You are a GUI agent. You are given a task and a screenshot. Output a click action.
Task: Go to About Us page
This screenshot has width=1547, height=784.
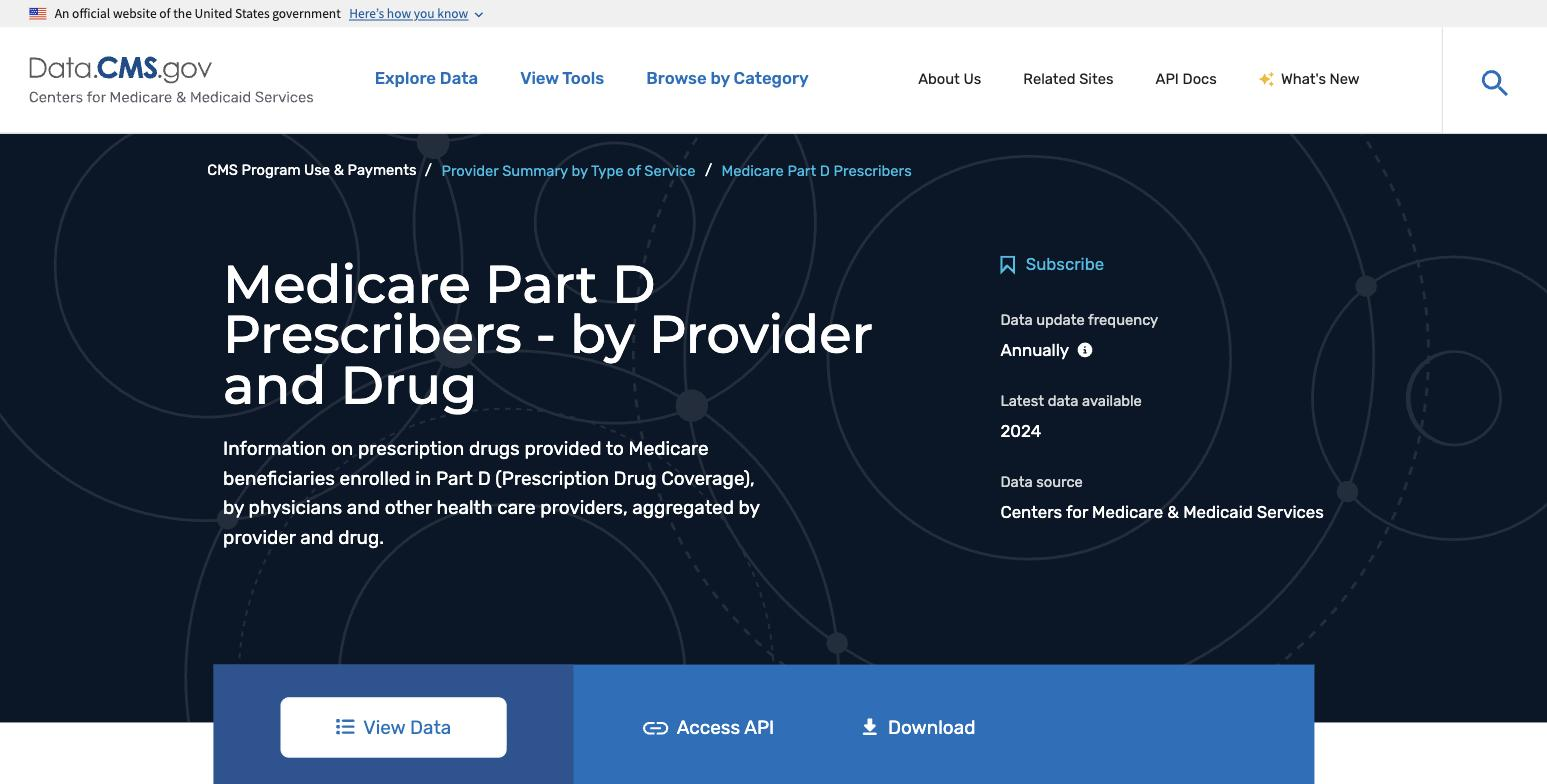[x=949, y=79]
